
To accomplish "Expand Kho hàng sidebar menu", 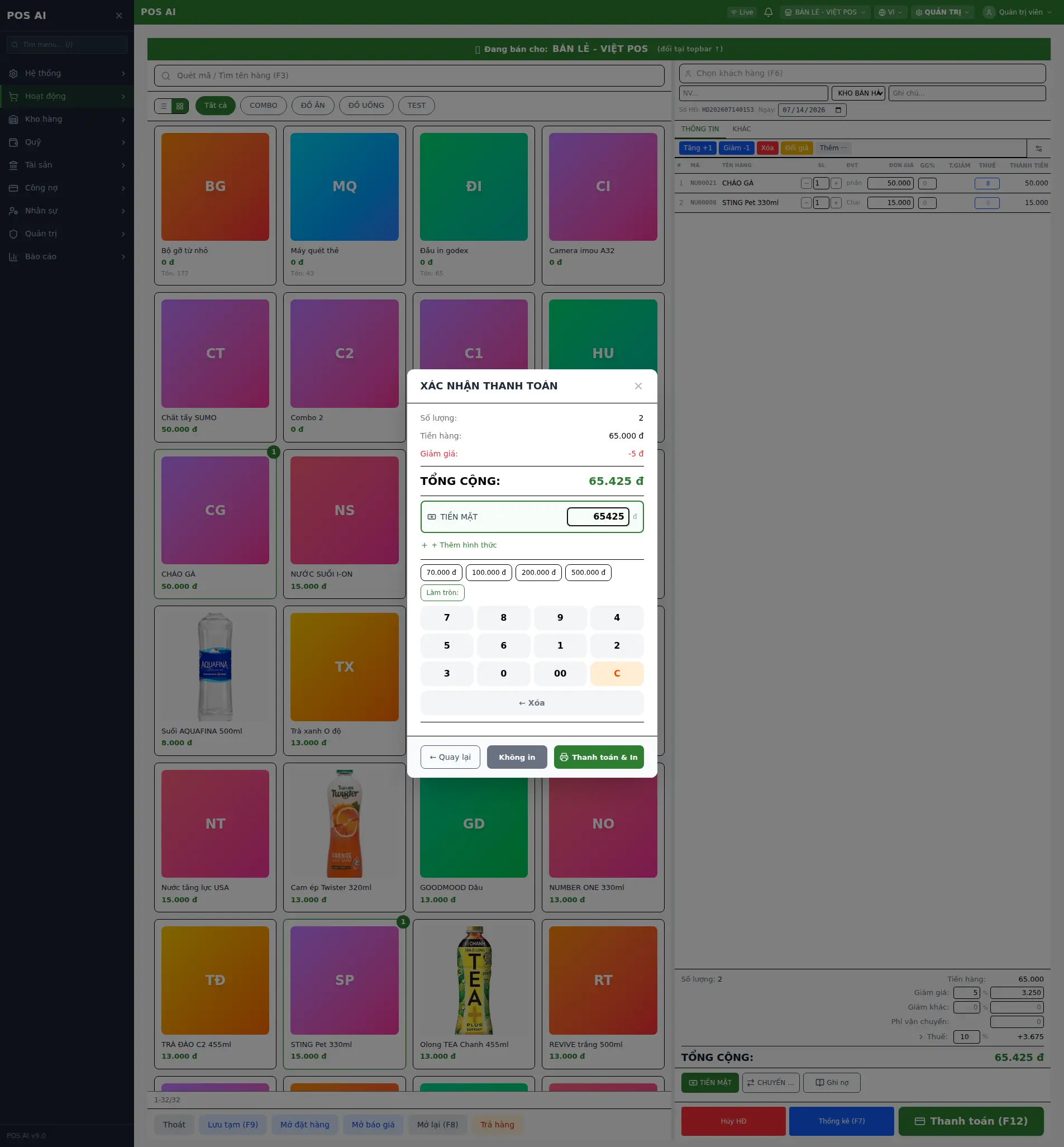I will pyautogui.click(x=67, y=119).
